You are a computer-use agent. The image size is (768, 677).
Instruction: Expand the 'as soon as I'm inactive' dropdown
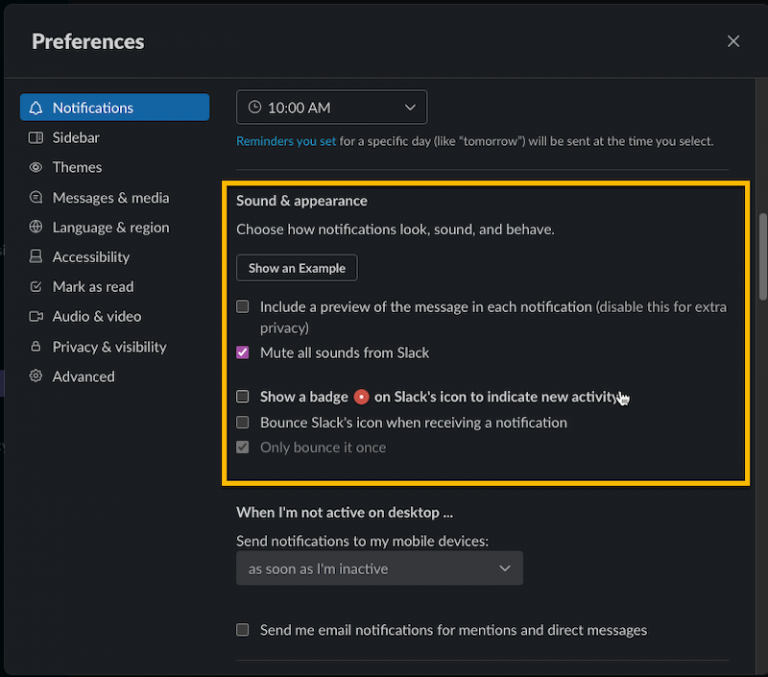pyautogui.click(x=379, y=569)
